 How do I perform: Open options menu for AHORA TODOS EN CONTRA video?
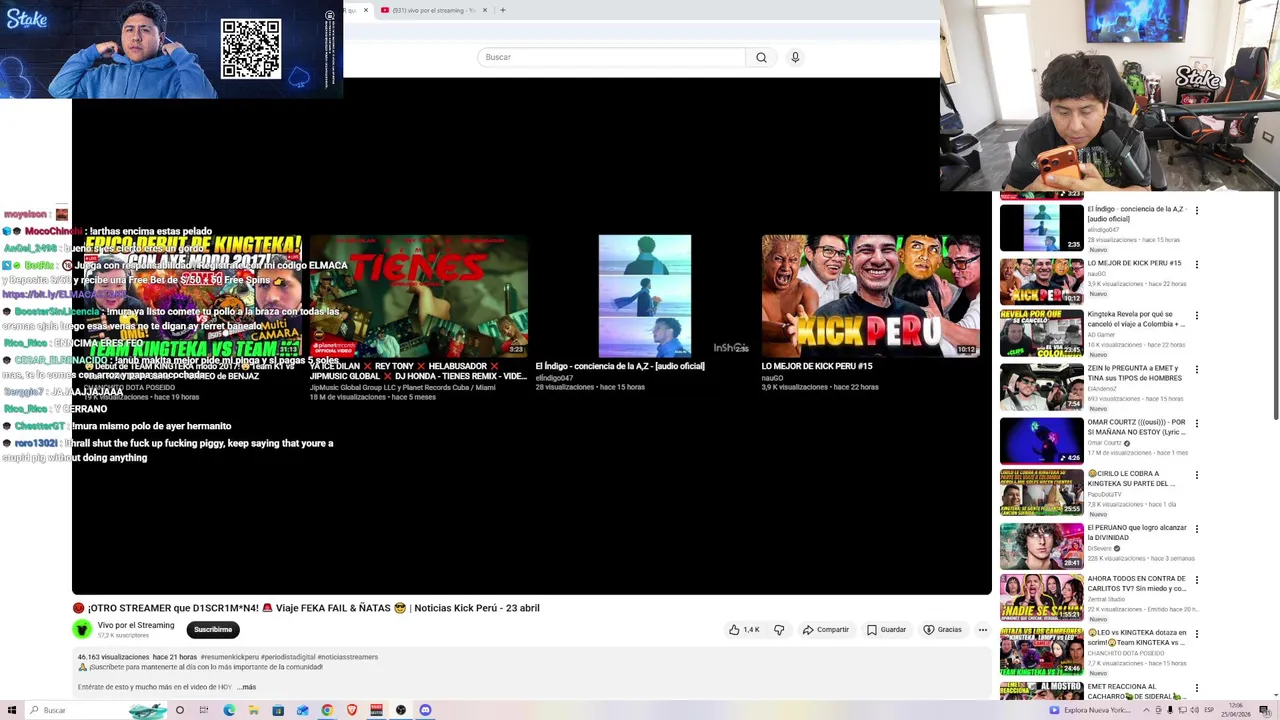1196,580
